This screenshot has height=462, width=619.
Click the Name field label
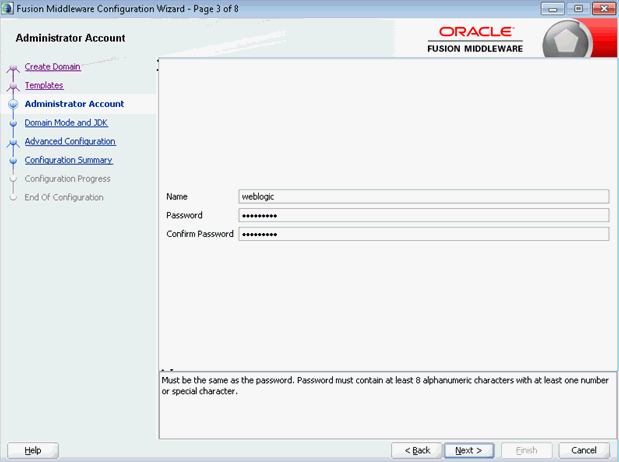pos(176,197)
